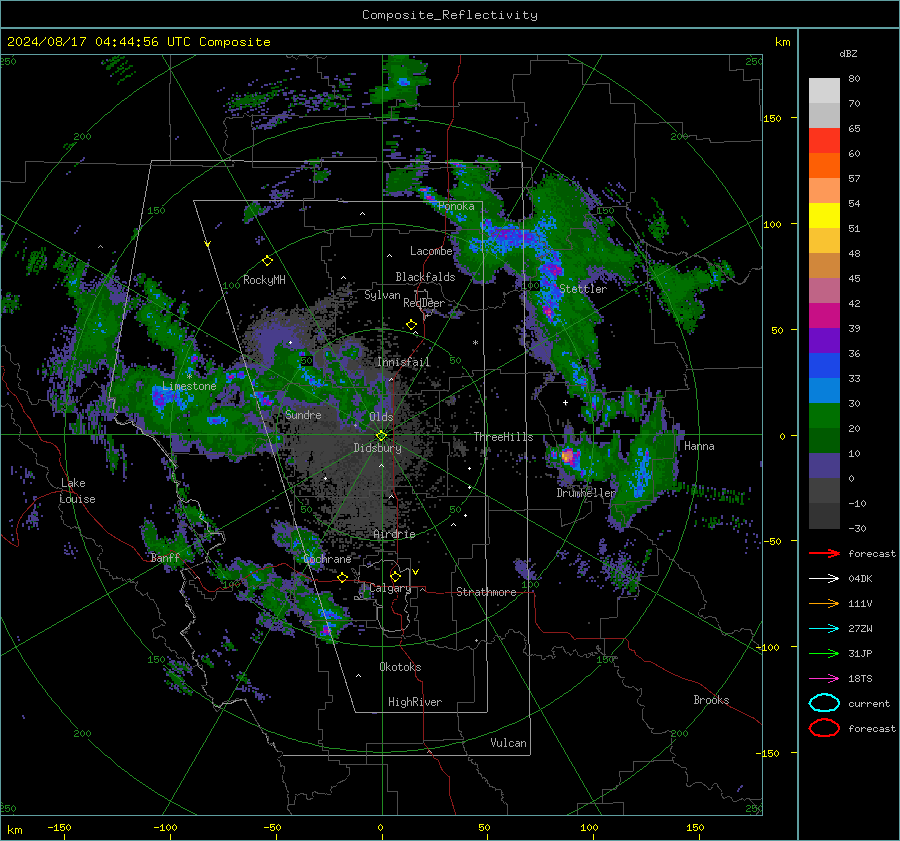Image resolution: width=900 pixels, height=841 pixels.
Task: Click the dBZ legend heading
Action: 848,53
